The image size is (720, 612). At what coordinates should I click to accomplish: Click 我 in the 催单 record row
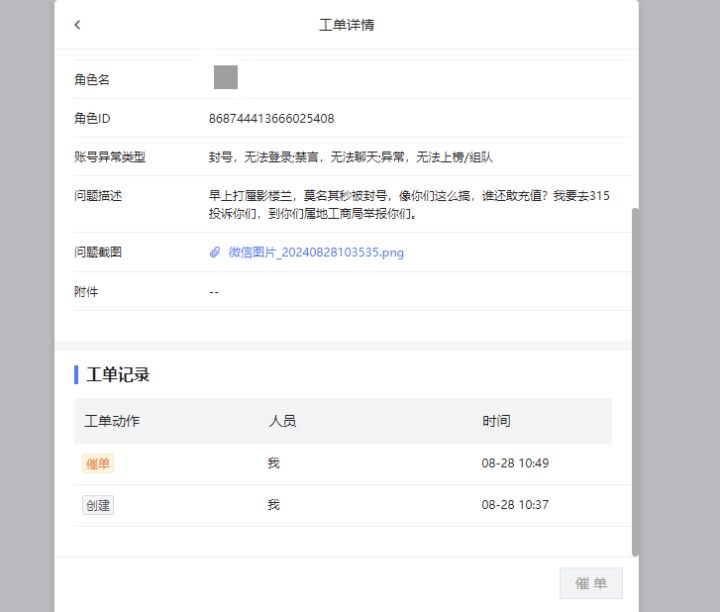pos(273,463)
